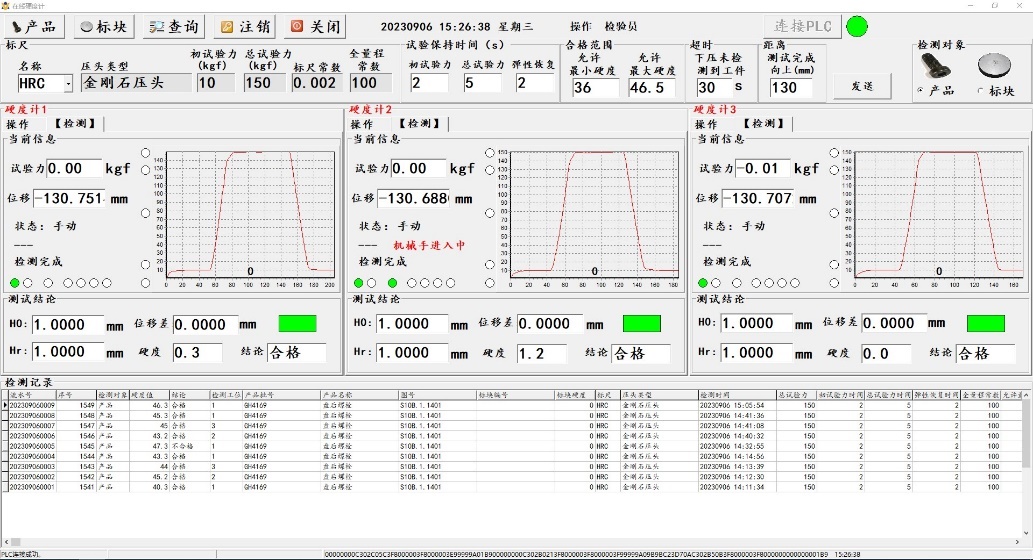Click the 允许最小硬度 input field

tap(595, 88)
